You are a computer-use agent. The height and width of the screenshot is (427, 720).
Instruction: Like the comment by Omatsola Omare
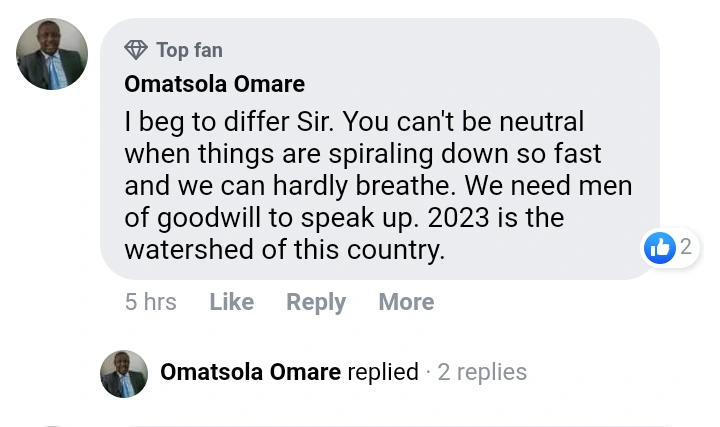(231, 302)
